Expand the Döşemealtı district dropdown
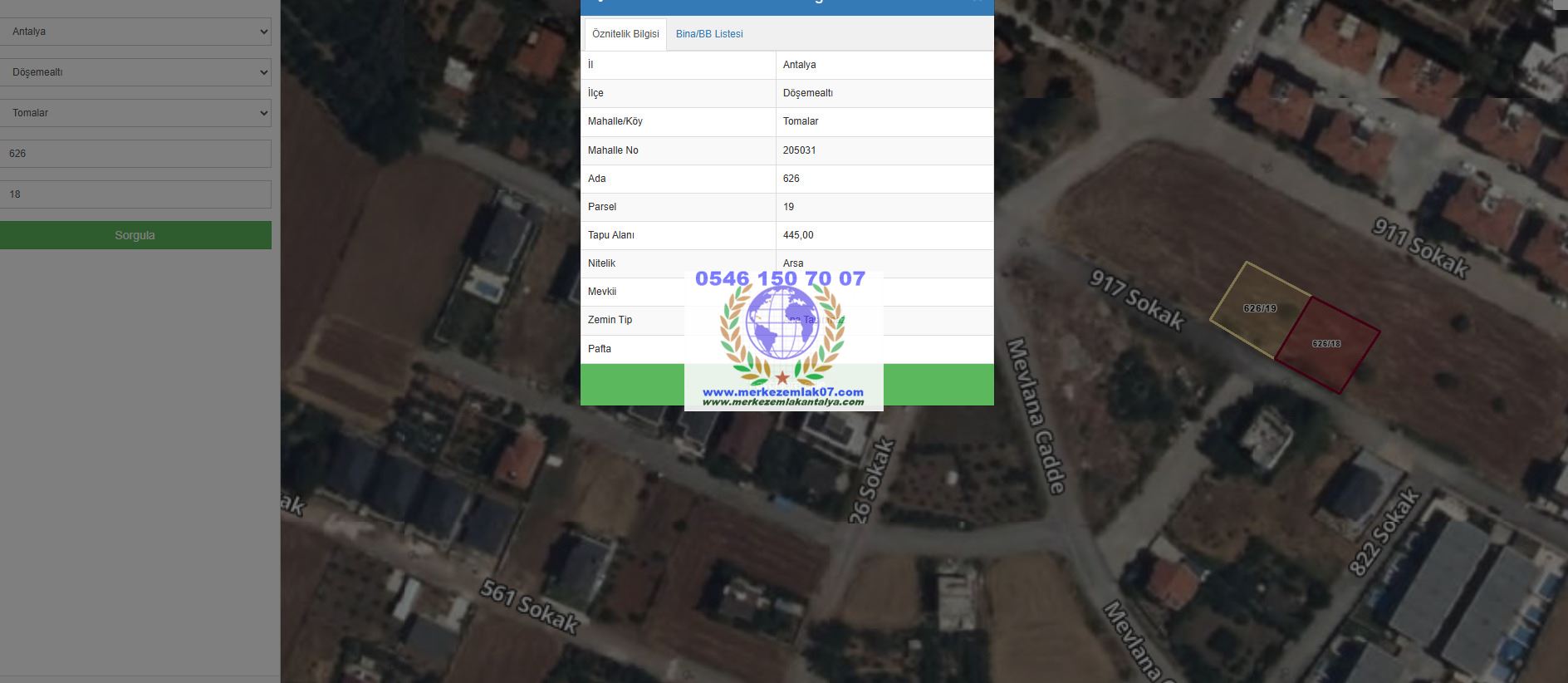1568x683 pixels. click(135, 72)
